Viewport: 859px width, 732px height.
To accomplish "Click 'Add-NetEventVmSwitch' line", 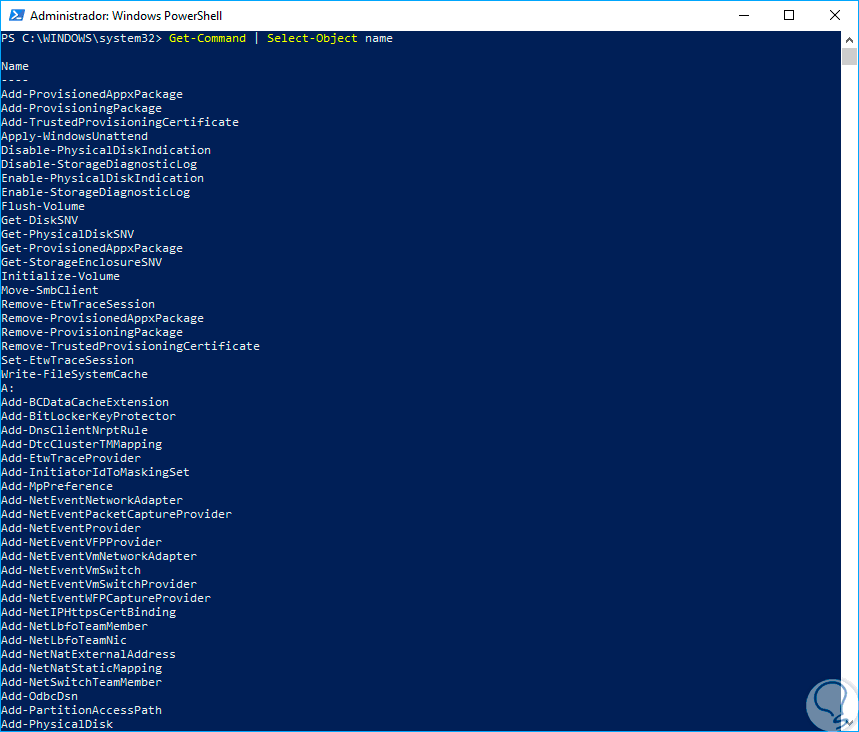I will (71, 570).
